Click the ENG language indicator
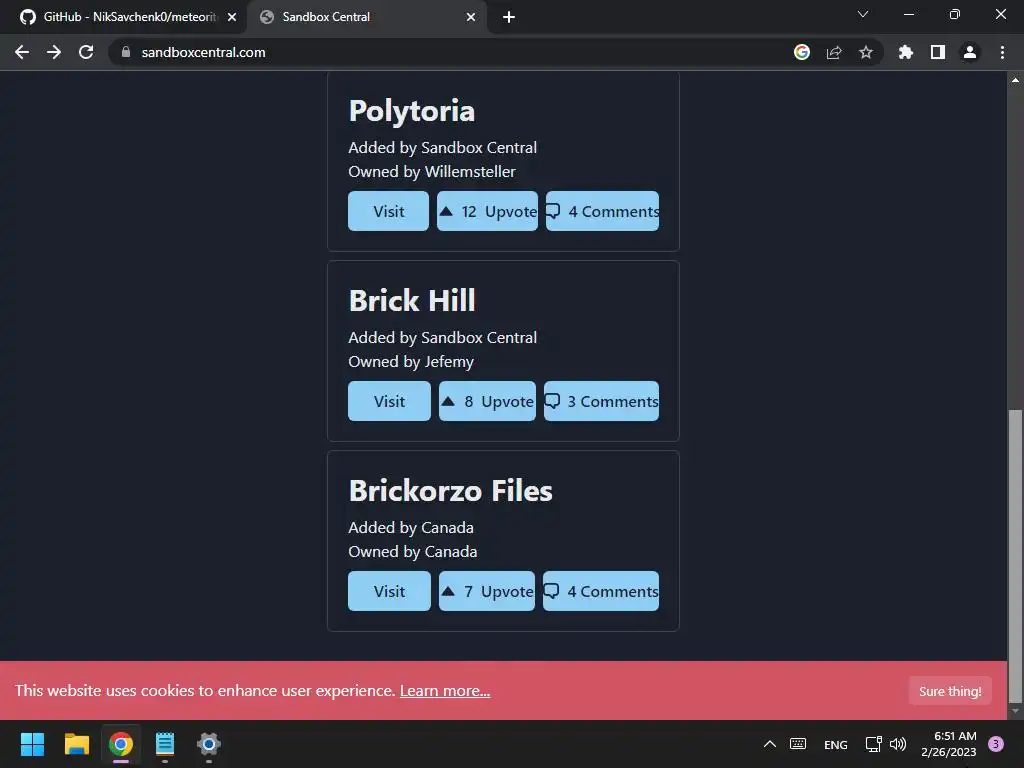Viewport: 1024px width, 768px height. coord(836,744)
